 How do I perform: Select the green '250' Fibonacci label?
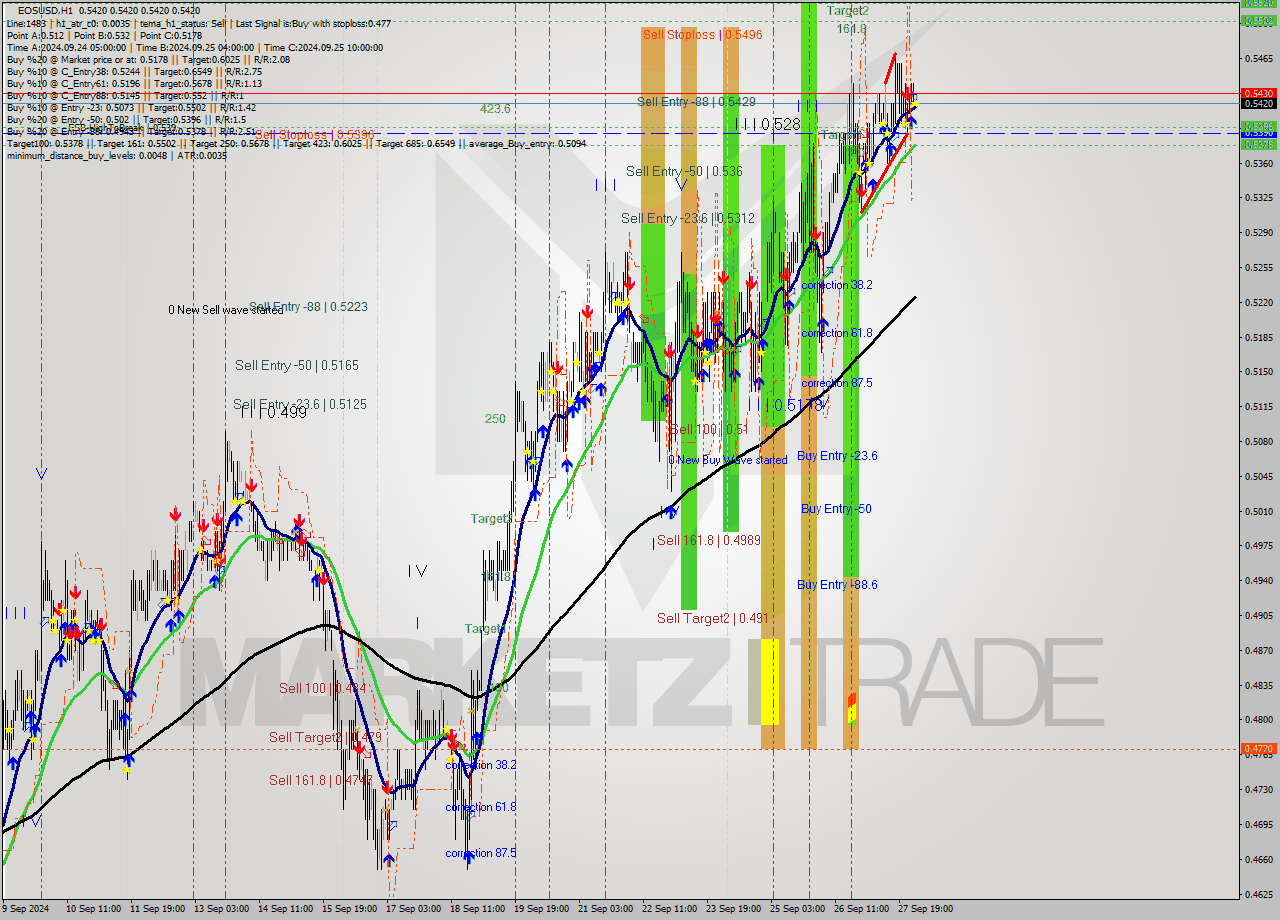(x=495, y=419)
